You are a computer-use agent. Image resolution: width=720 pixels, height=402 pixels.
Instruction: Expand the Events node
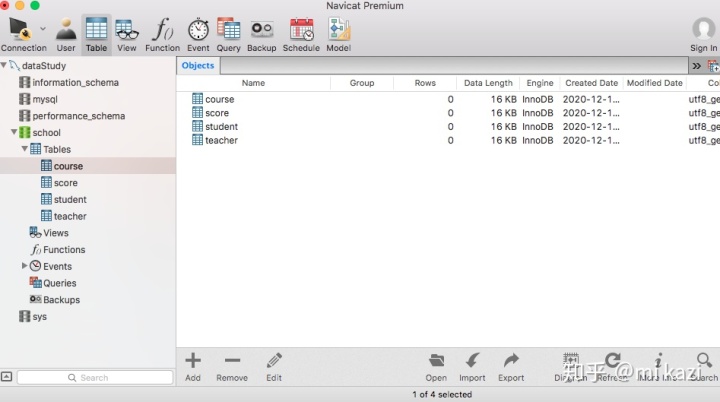[x=24, y=266]
